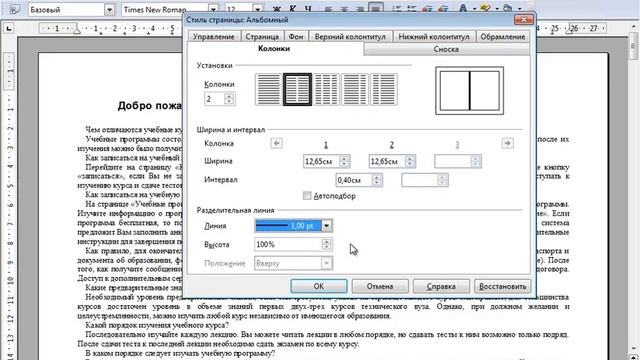The width and height of the screenshot is (640, 360).
Task: Select the Колонки tab
Action: (274, 49)
